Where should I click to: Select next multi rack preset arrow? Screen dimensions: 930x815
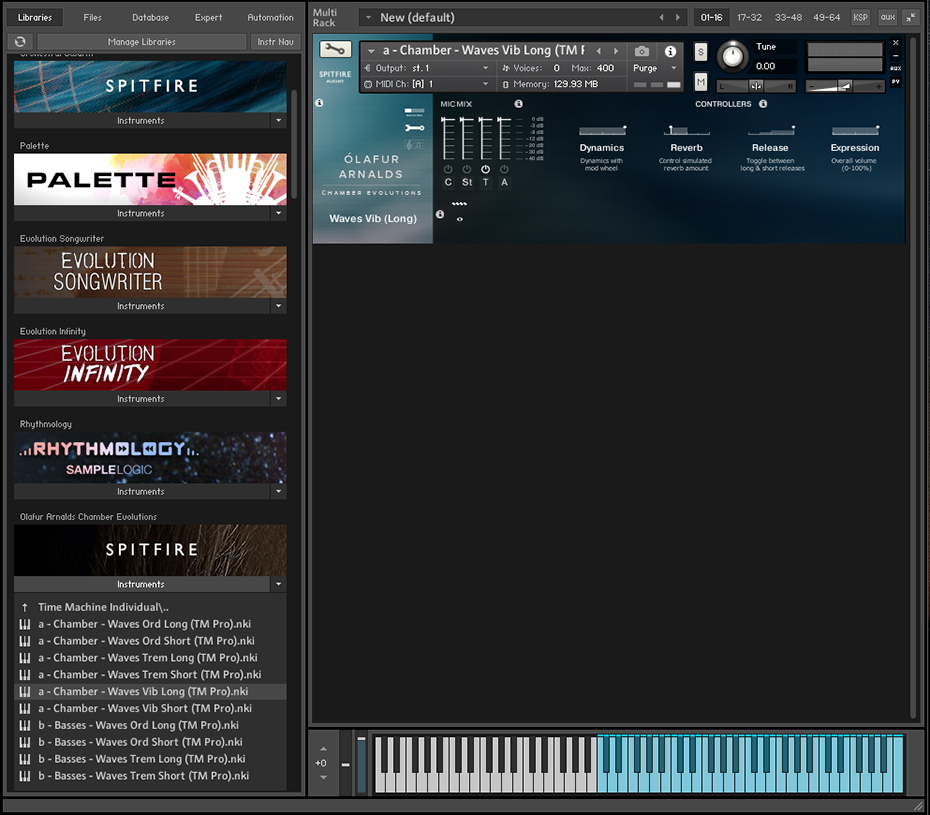[x=678, y=18]
